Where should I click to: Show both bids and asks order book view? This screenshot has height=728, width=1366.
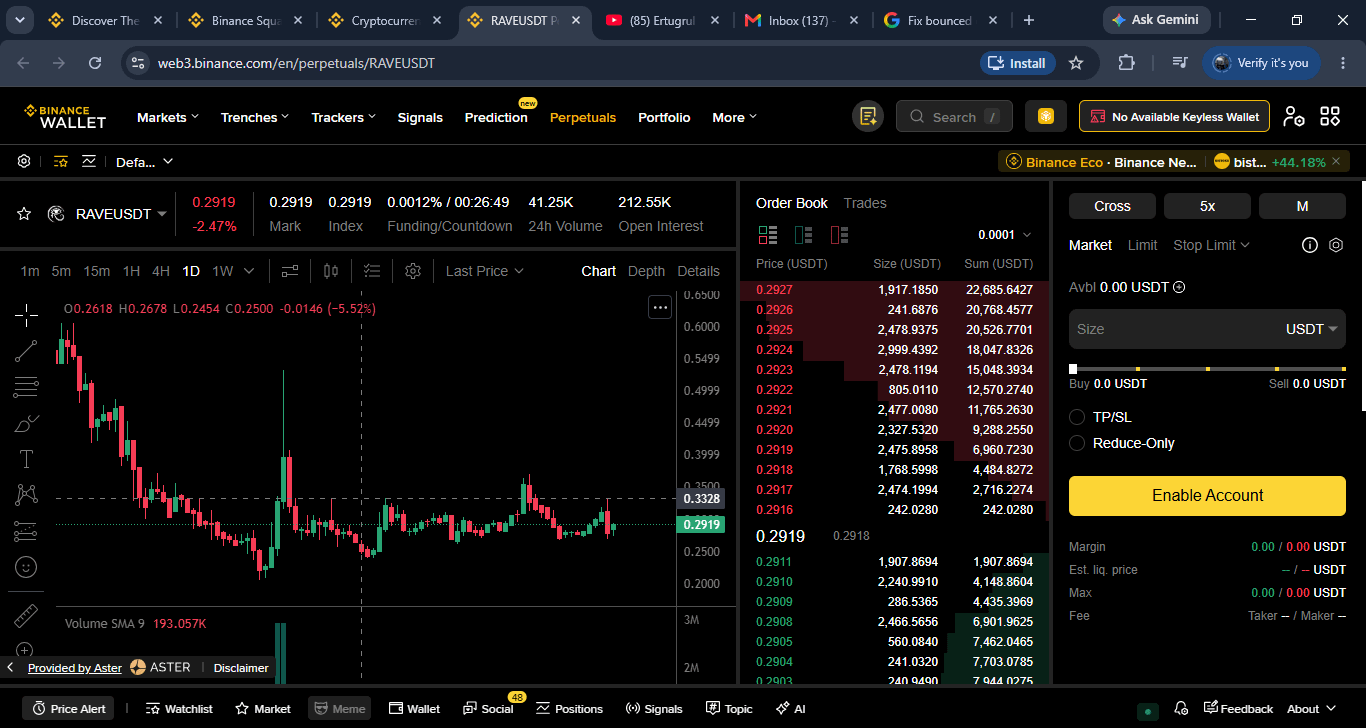(768, 235)
